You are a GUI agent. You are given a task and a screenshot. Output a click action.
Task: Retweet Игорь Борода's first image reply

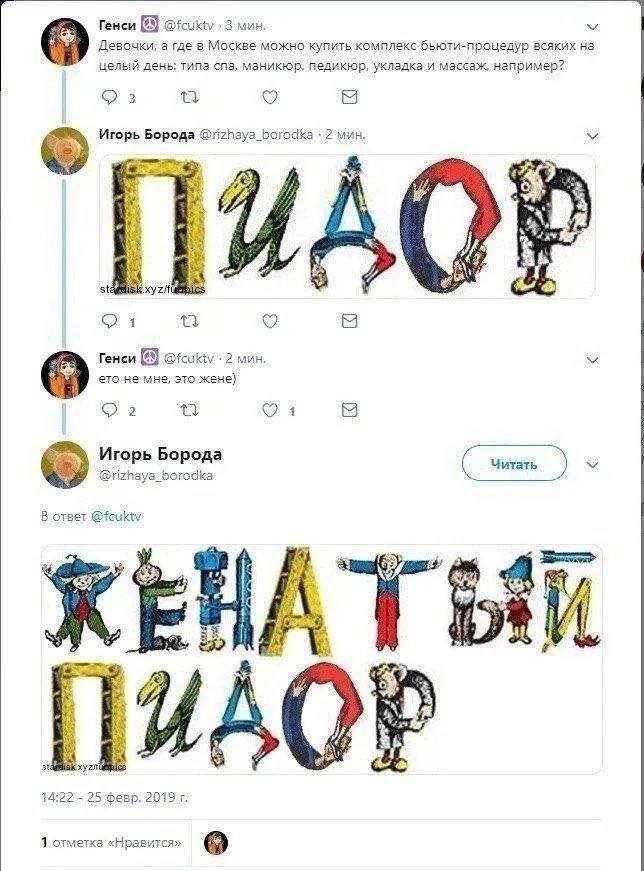(188, 321)
